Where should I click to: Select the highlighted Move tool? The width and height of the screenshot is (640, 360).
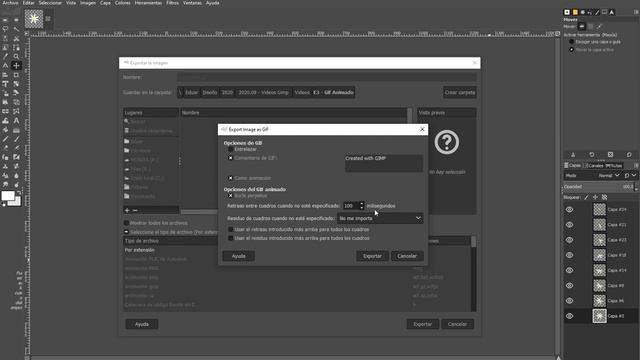click(x=16, y=65)
